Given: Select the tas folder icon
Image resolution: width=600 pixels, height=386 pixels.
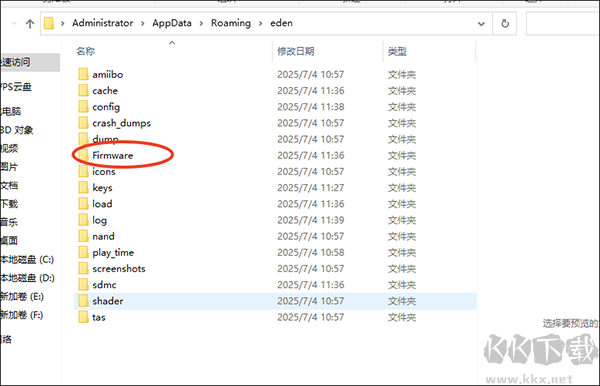Looking at the screenshot, I should coord(83,317).
